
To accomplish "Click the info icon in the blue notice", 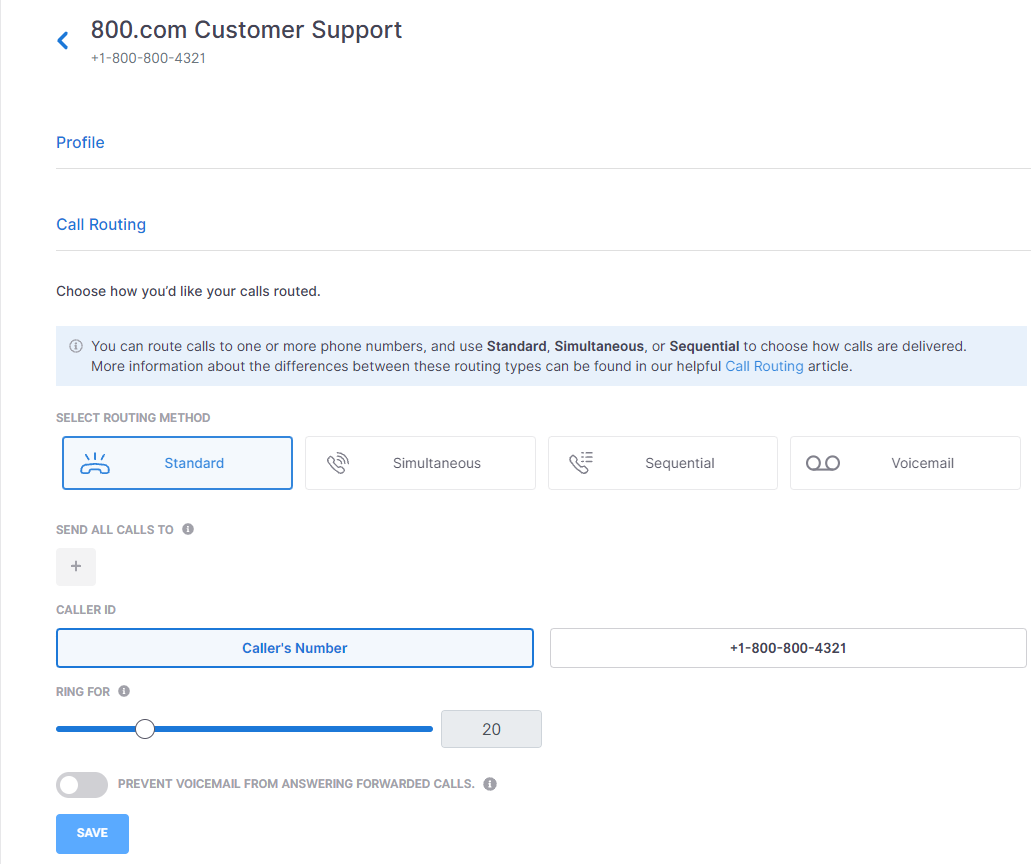I will pyautogui.click(x=76, y=346).
